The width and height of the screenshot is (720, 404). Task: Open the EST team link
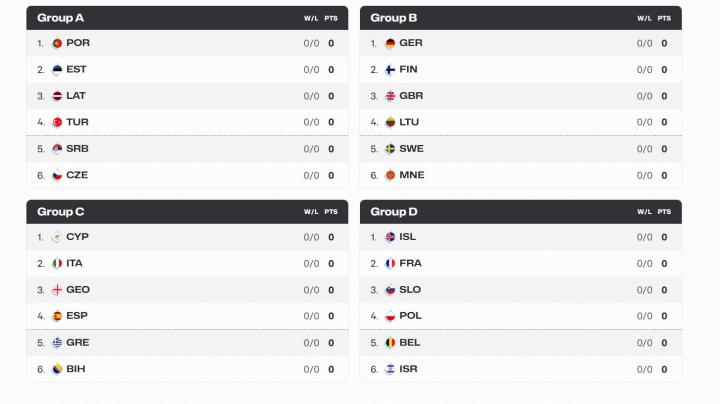click(76, 70)
